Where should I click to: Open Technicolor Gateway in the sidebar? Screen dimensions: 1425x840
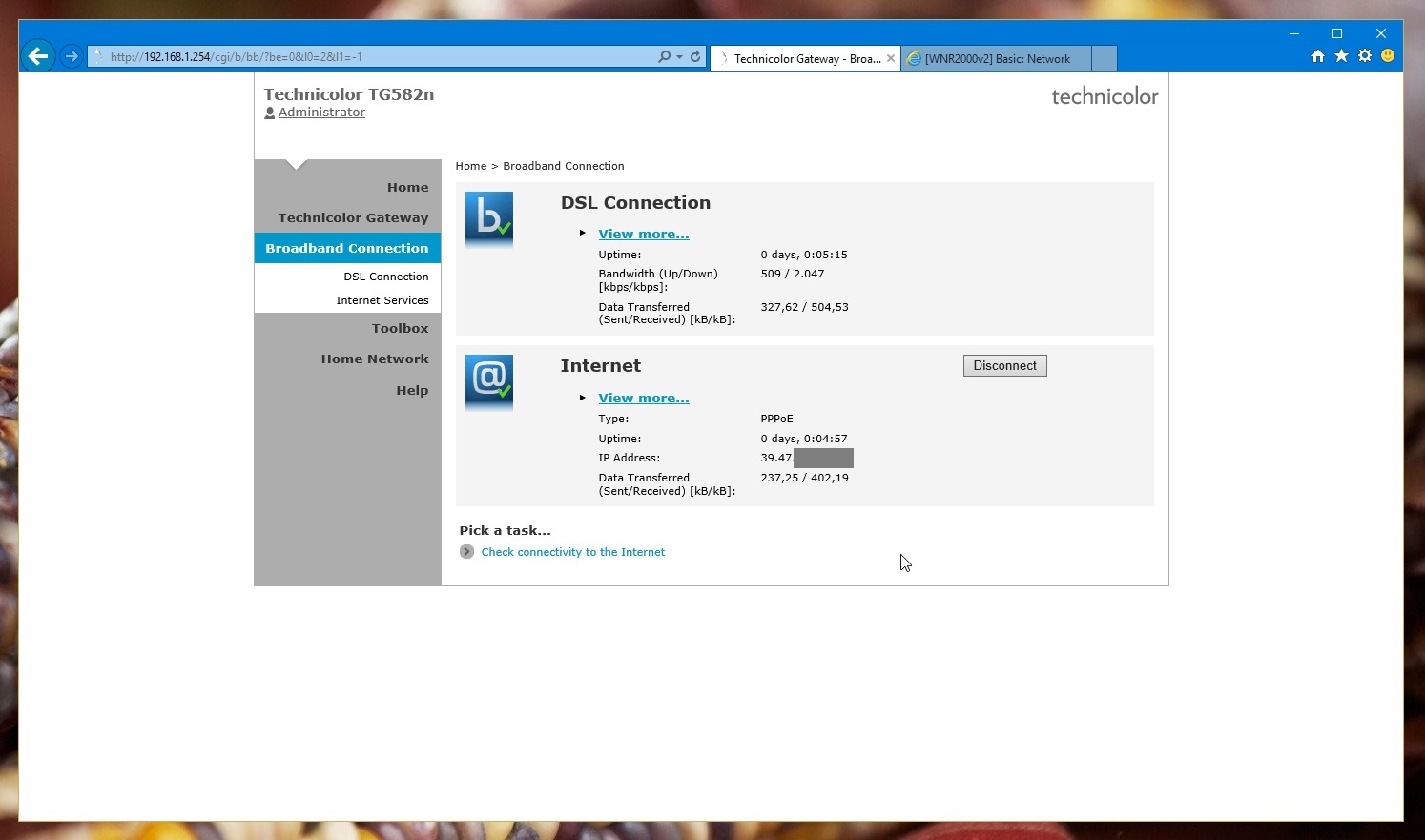point(353,217)
